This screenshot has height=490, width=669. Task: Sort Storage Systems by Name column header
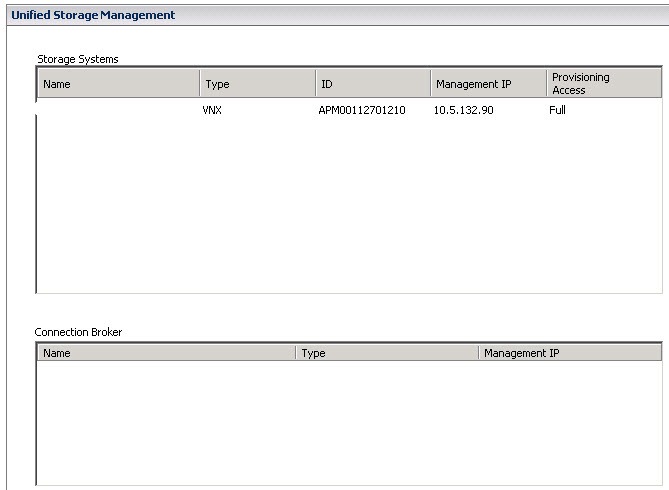[117, 84]
